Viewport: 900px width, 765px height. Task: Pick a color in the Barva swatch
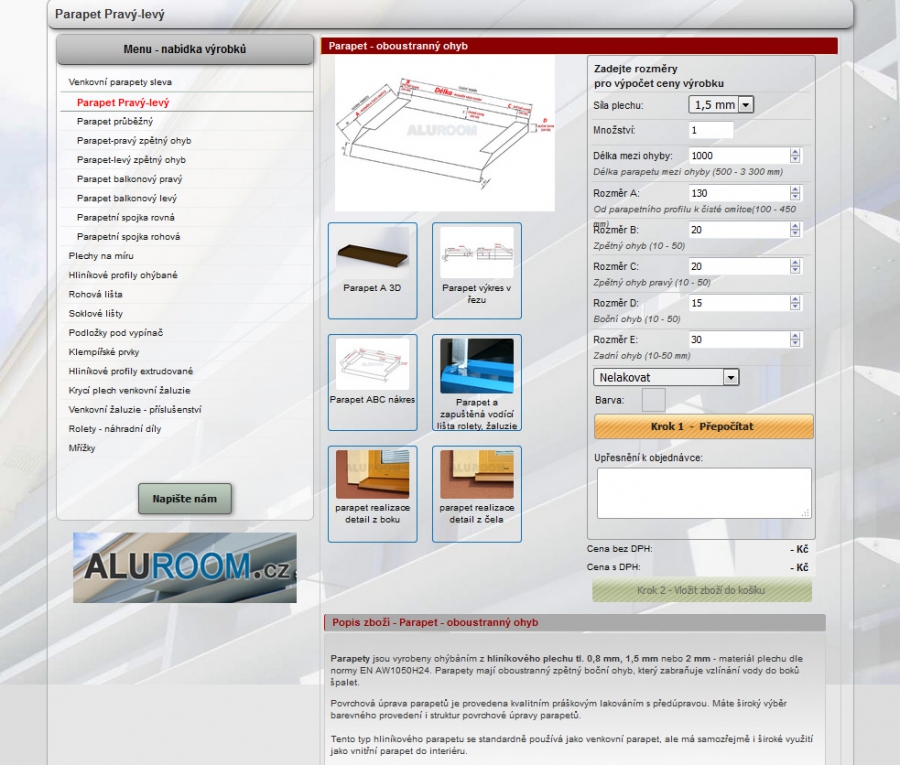653,400
